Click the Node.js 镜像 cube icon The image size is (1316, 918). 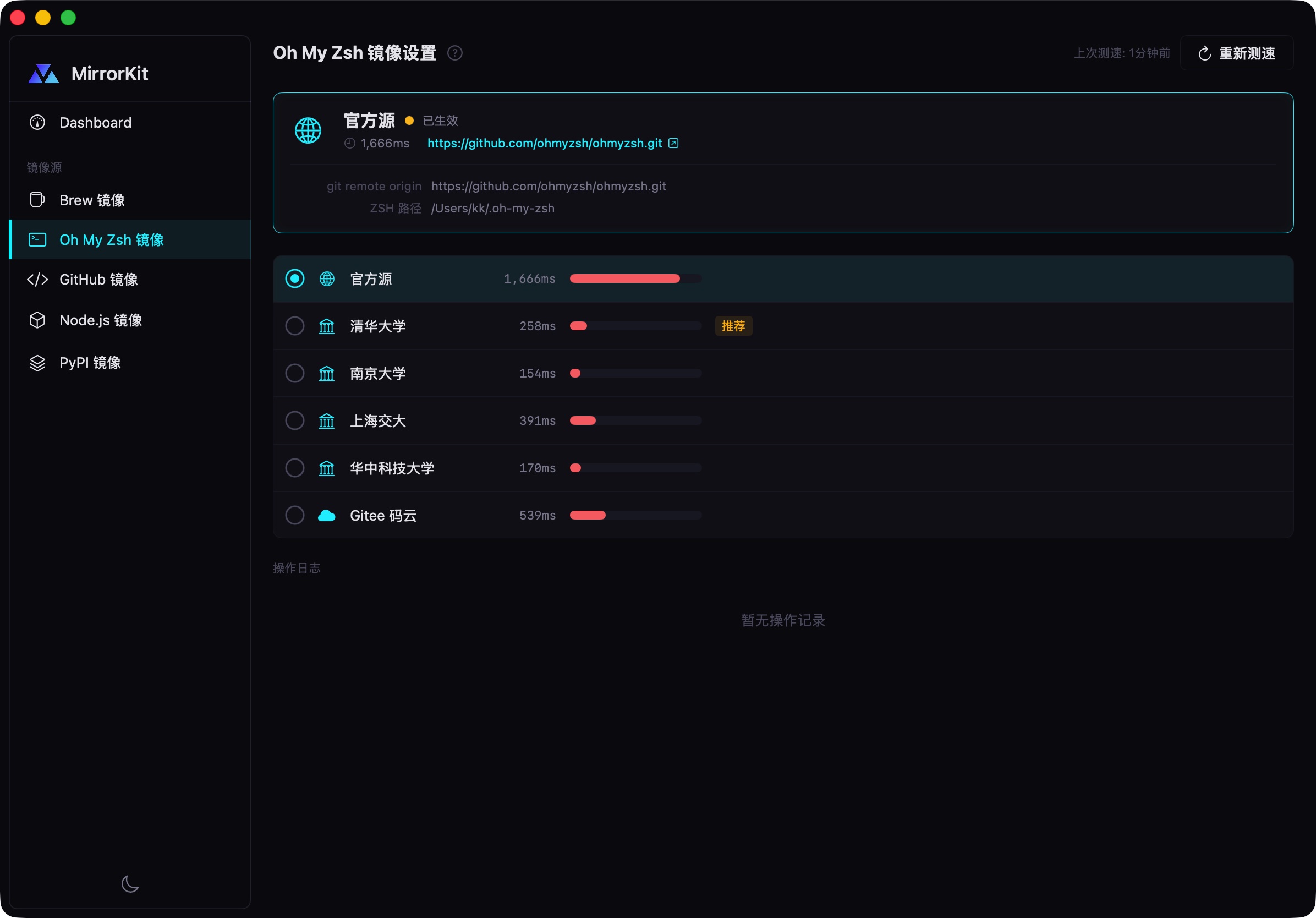point(37,320)
